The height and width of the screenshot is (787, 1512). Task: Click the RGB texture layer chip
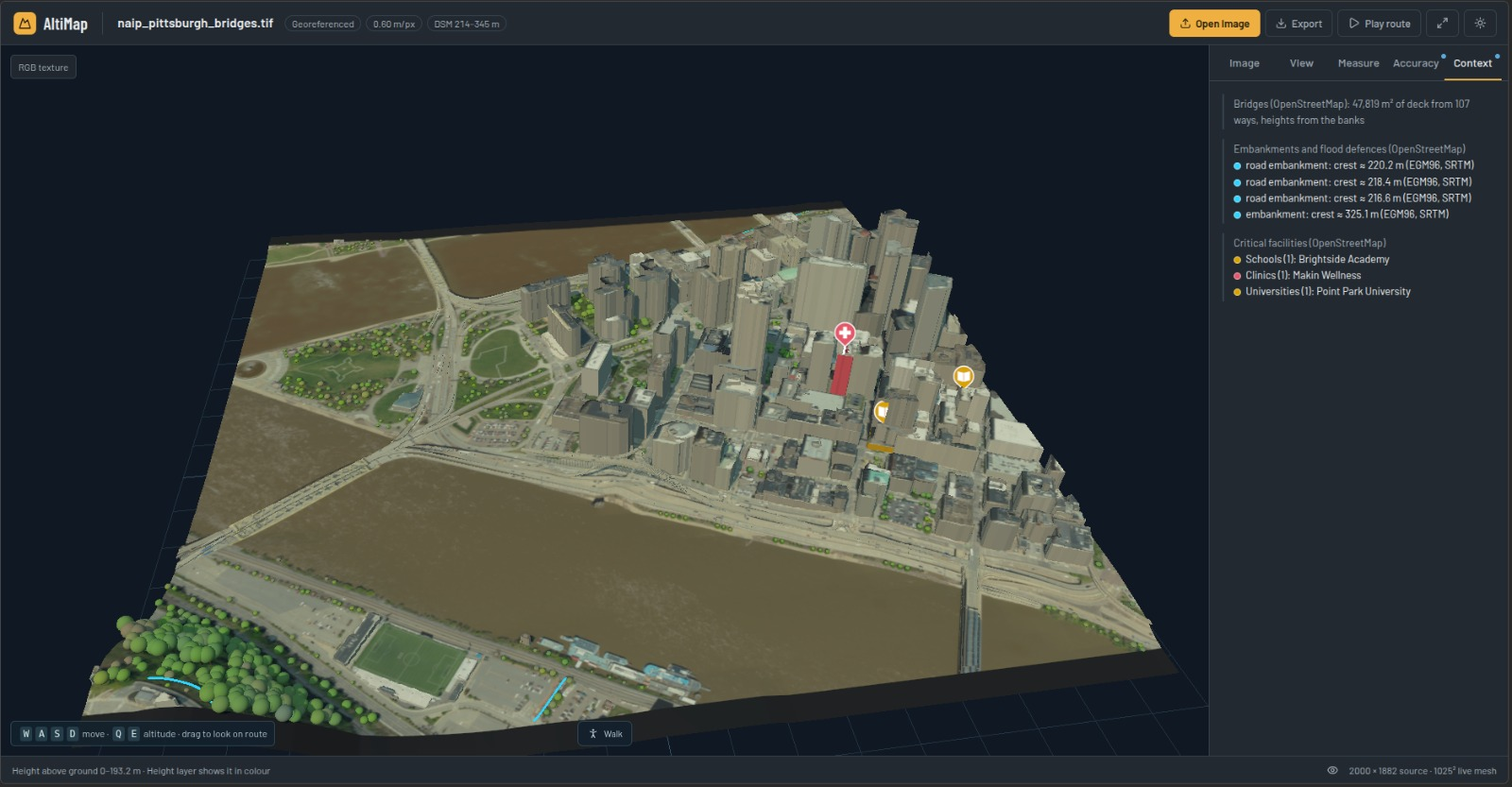(43, 67)
